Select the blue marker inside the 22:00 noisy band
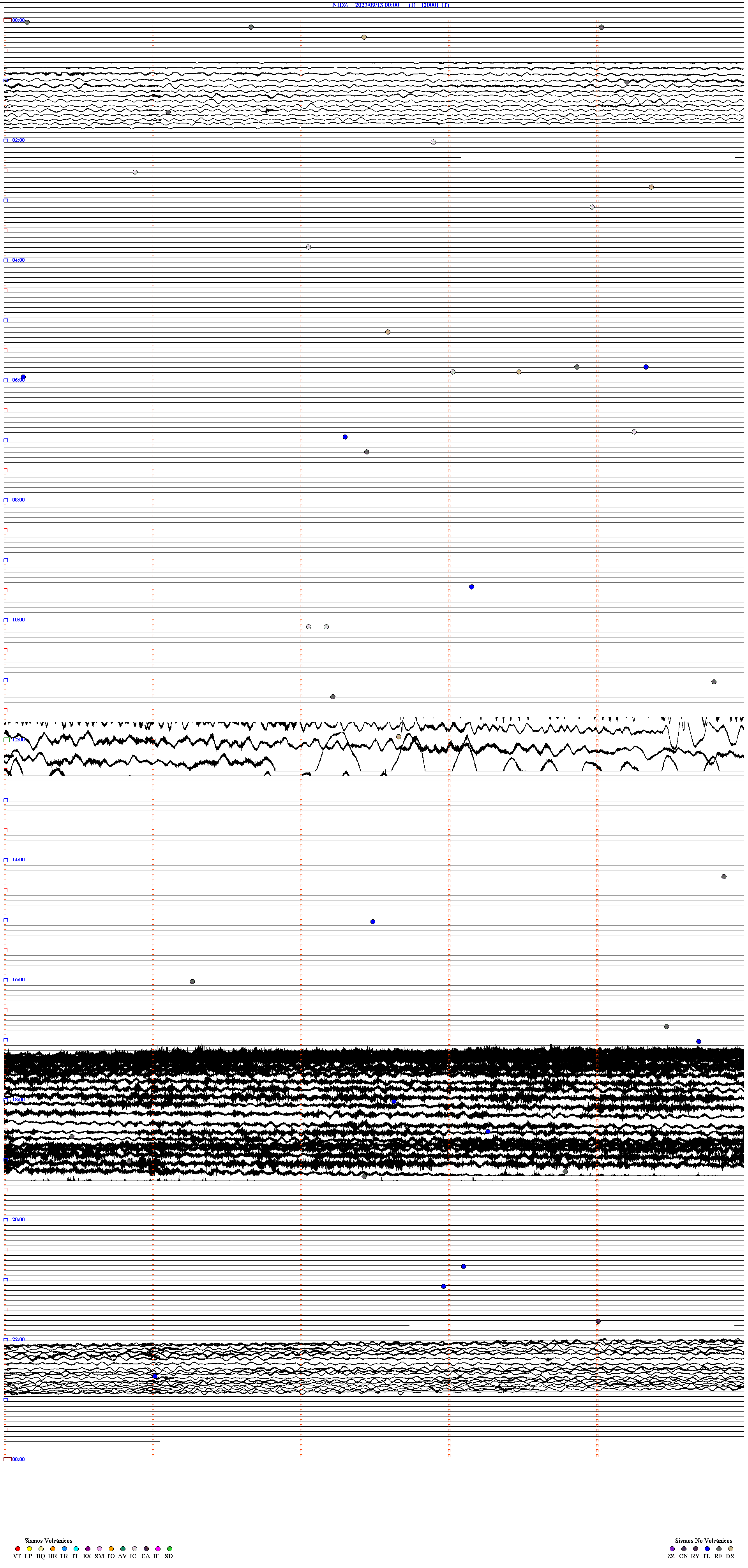Viewport: 748px width, 1568px height. pyautogui.click(x=155, y=1376)
